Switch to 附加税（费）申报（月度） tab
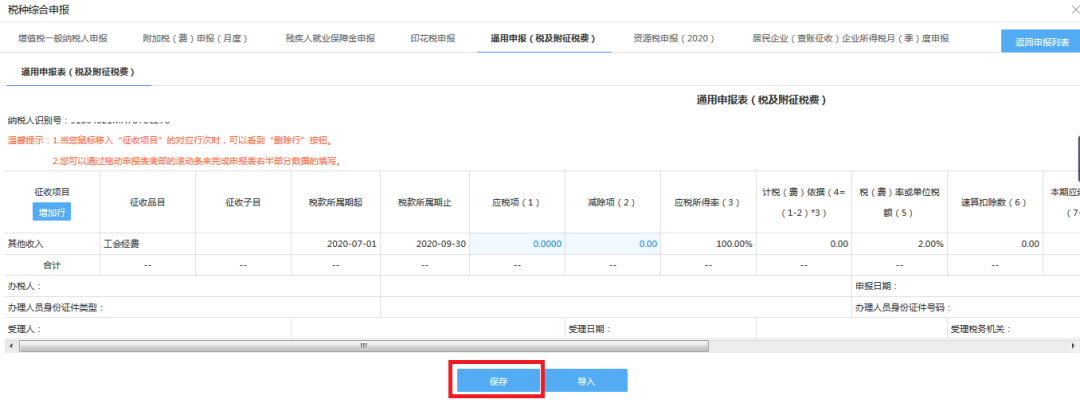1080x407 pixels. coord(195,39)
